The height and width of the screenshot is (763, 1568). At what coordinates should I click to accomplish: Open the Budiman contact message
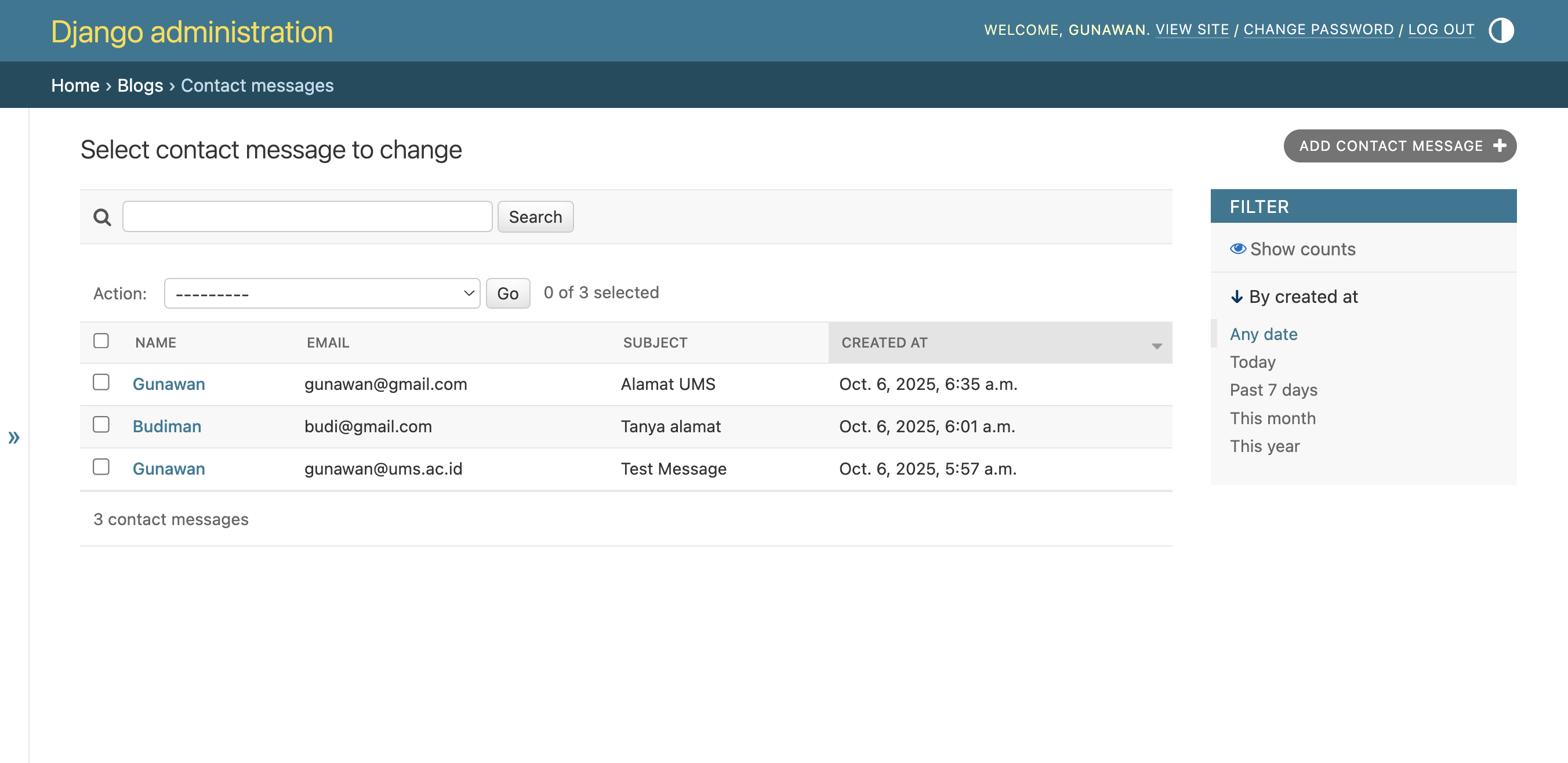click(167, 426)
